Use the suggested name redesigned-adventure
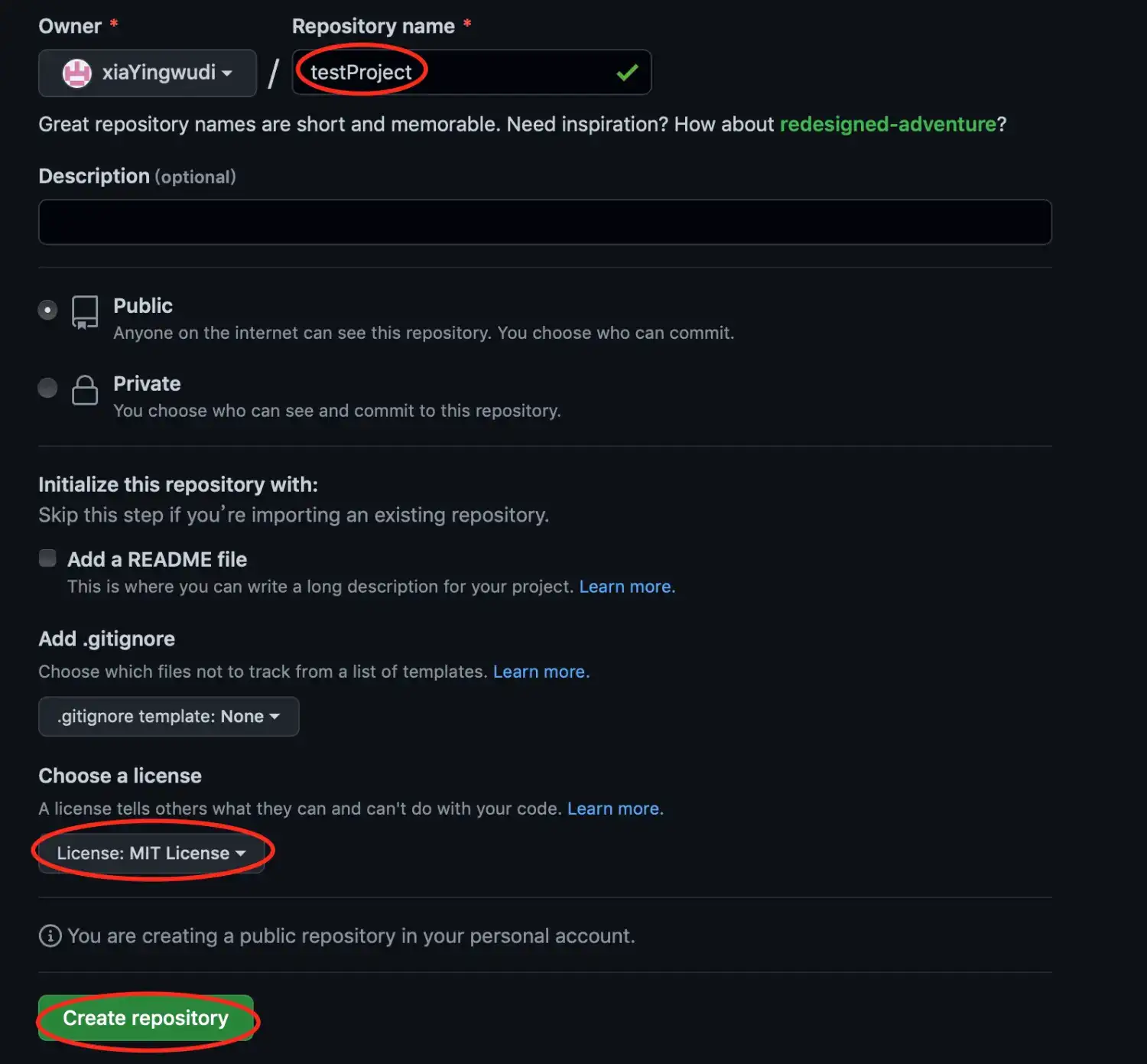 click(x=887, y=124)
